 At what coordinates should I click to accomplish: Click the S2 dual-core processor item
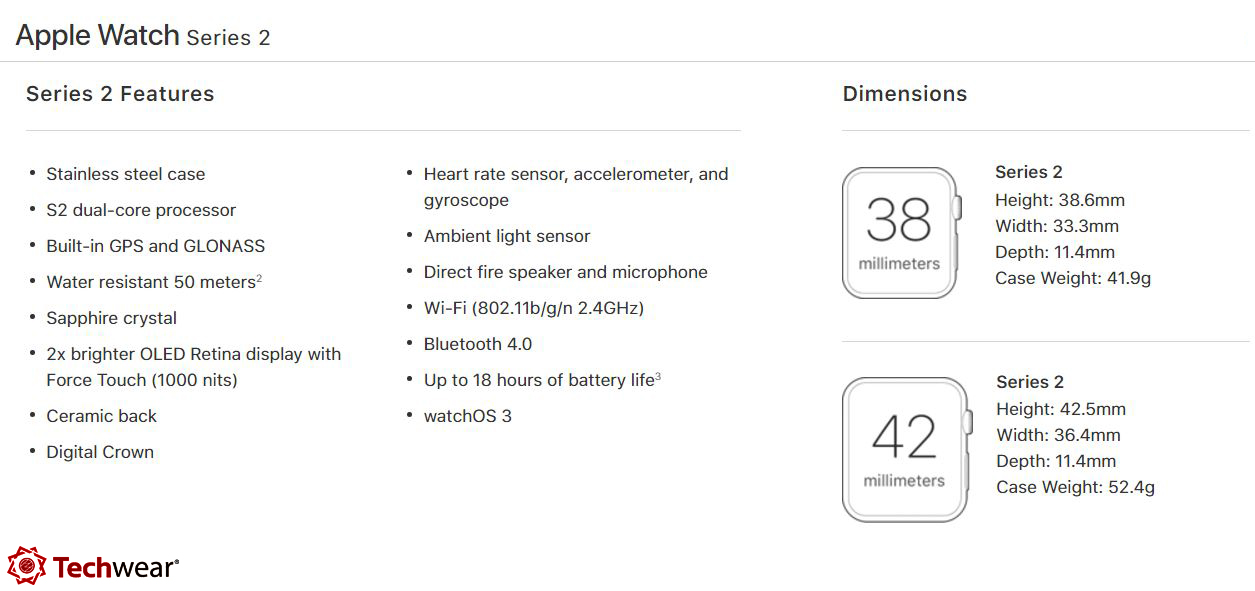(x=141, y=210)
